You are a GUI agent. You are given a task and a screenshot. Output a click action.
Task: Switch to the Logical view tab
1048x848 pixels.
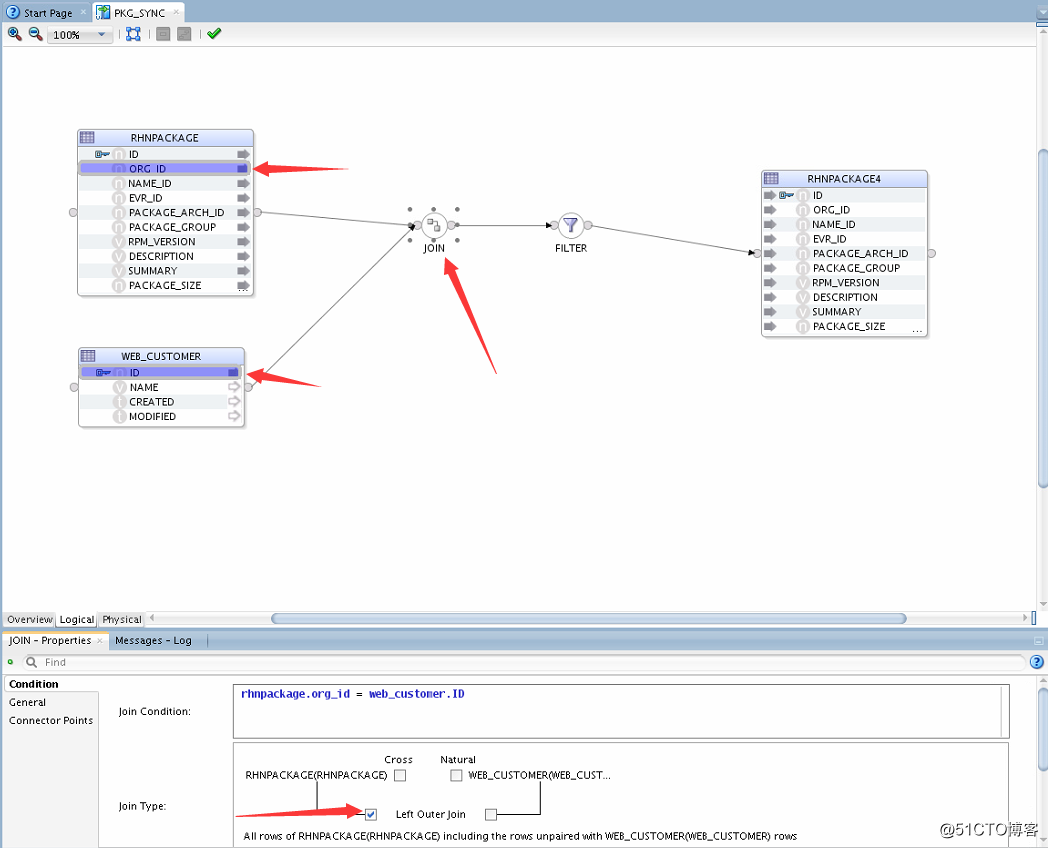click(x=77, y=619)
